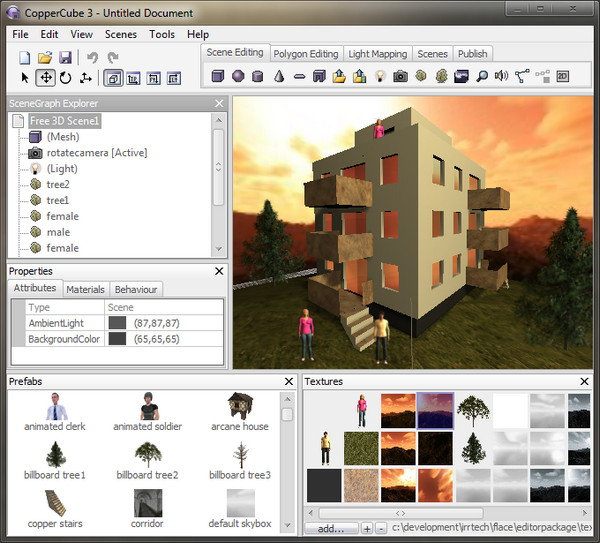Add a camera with the camera icon
This screenshot has height=543, width=600.
pyautogui.click(x=400, y=76)
